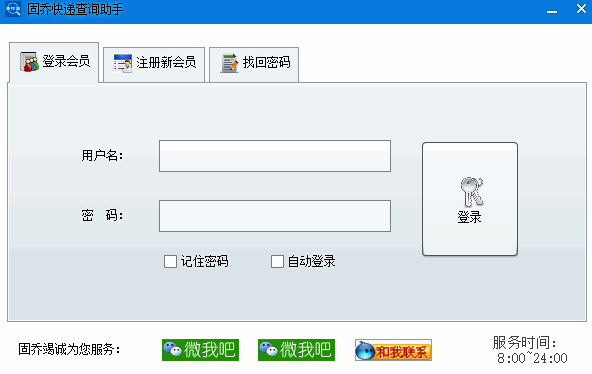Click the second green 微我吧 WeChat button
Screen dimensions: 592x374
tap(296, 350)
